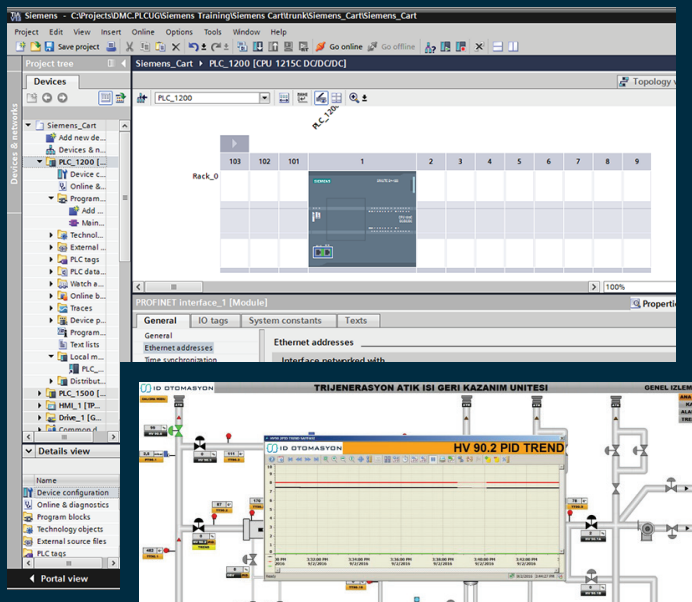692x602 pixels.
Task: Open the Tools menu
Action: click(212, 32)
